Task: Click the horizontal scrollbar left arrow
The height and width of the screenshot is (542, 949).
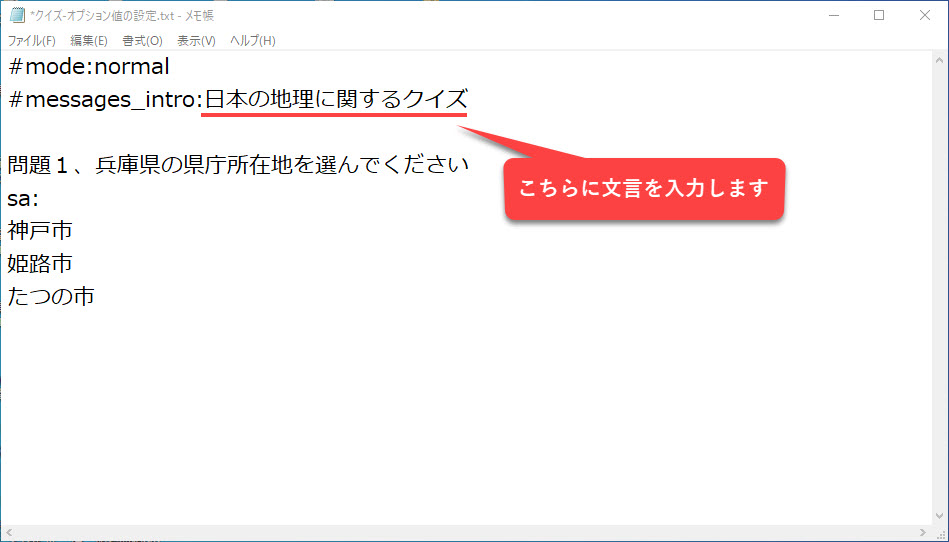Action: tap(8, 532)
